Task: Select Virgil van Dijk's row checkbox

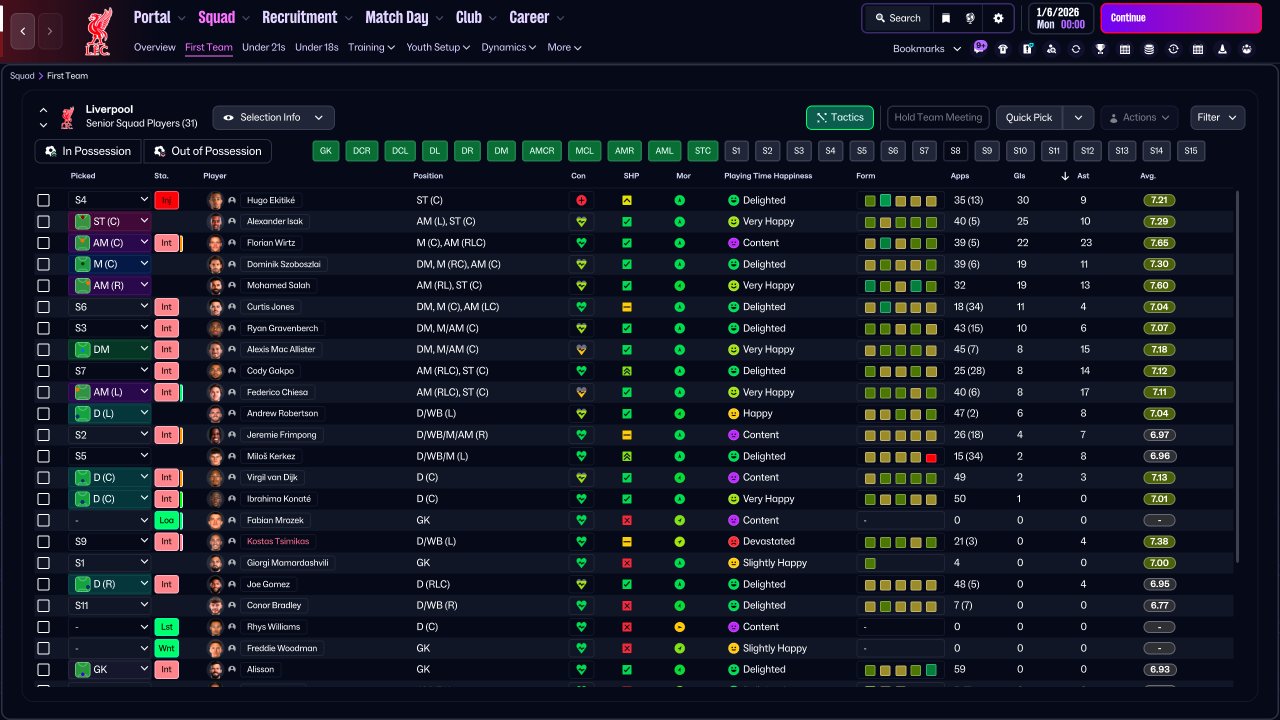Action: tap(43, 477)
